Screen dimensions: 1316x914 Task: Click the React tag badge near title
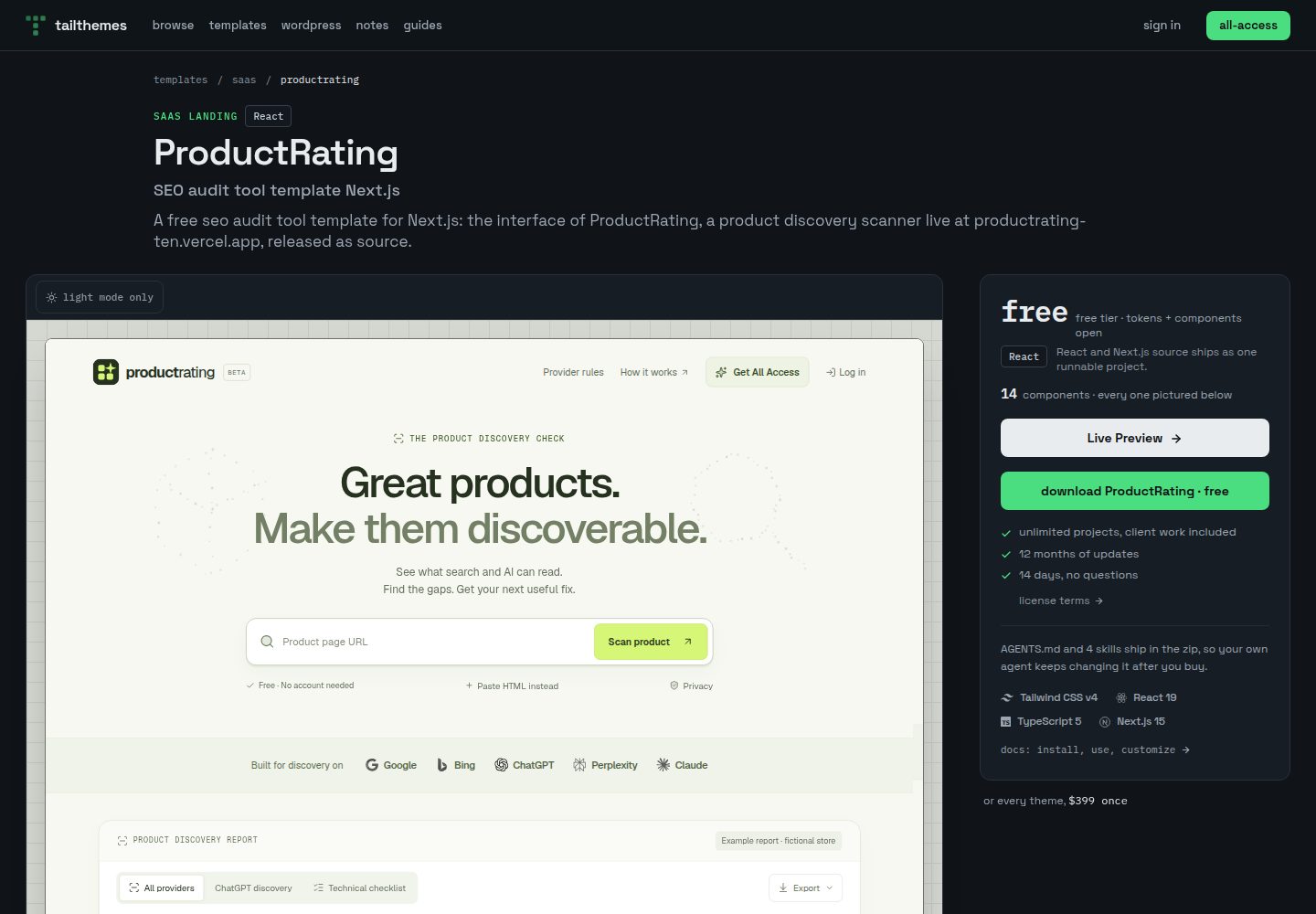269,116
